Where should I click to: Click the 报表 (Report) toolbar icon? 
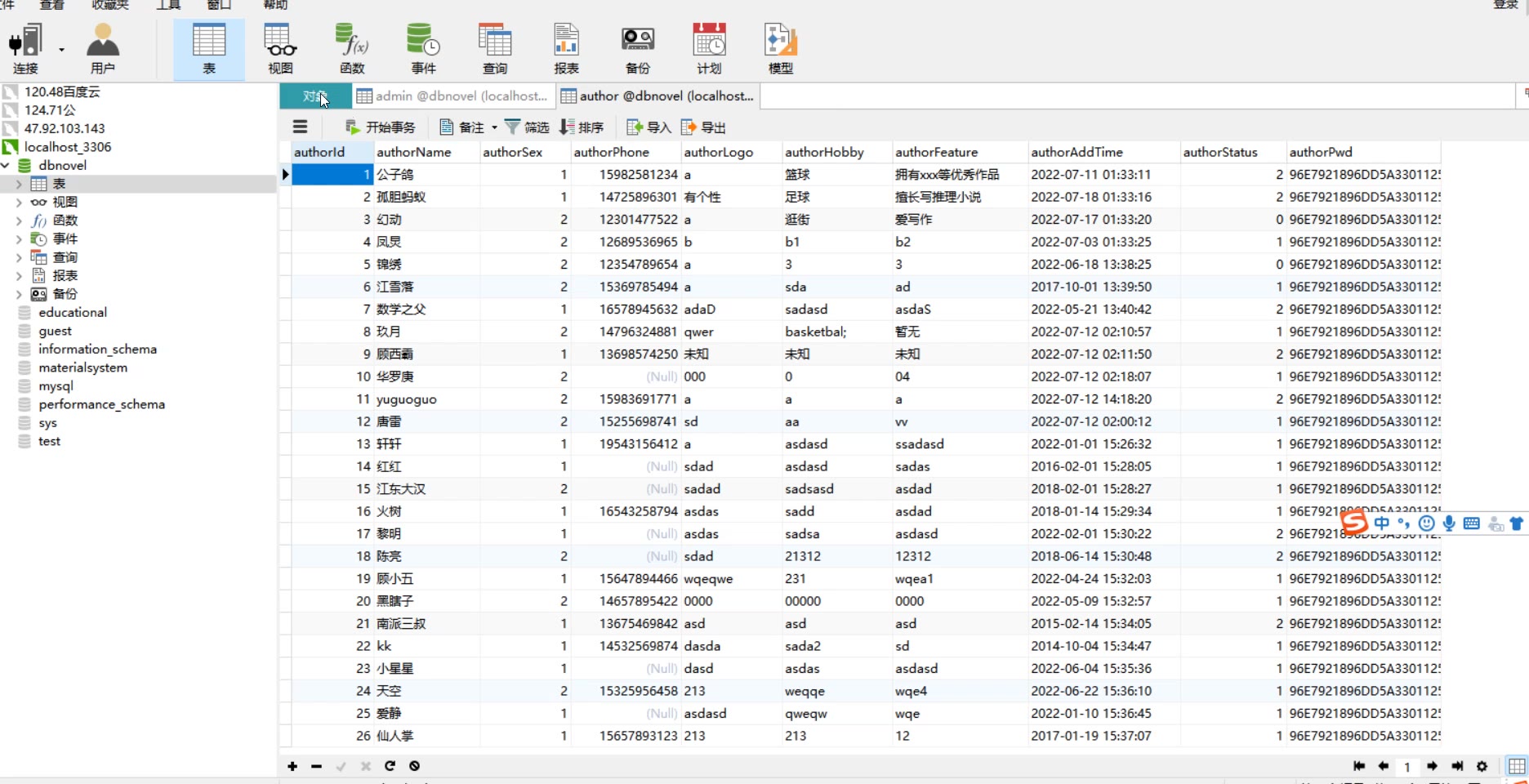click(x=566, y=49)
